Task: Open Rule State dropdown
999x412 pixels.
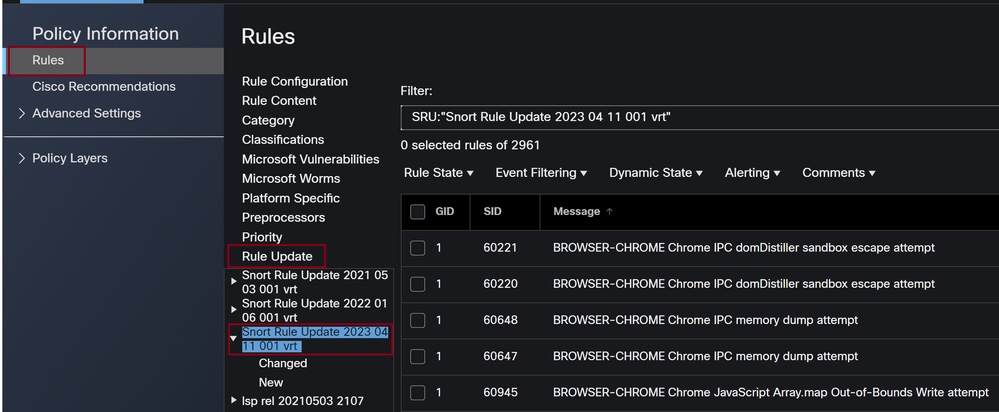Action: point(438,173)
